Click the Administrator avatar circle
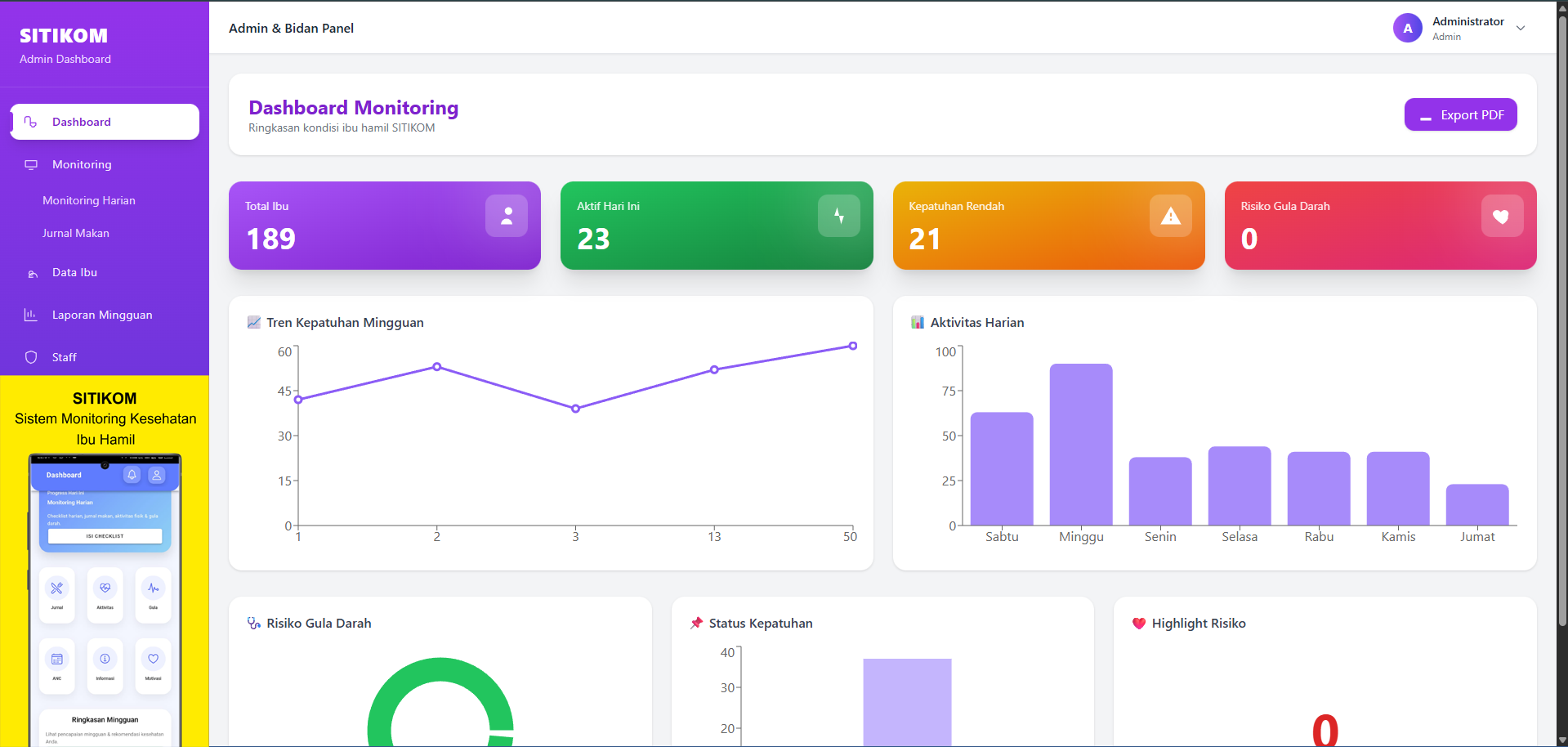1568x747 pixels. coord(1408,28)
